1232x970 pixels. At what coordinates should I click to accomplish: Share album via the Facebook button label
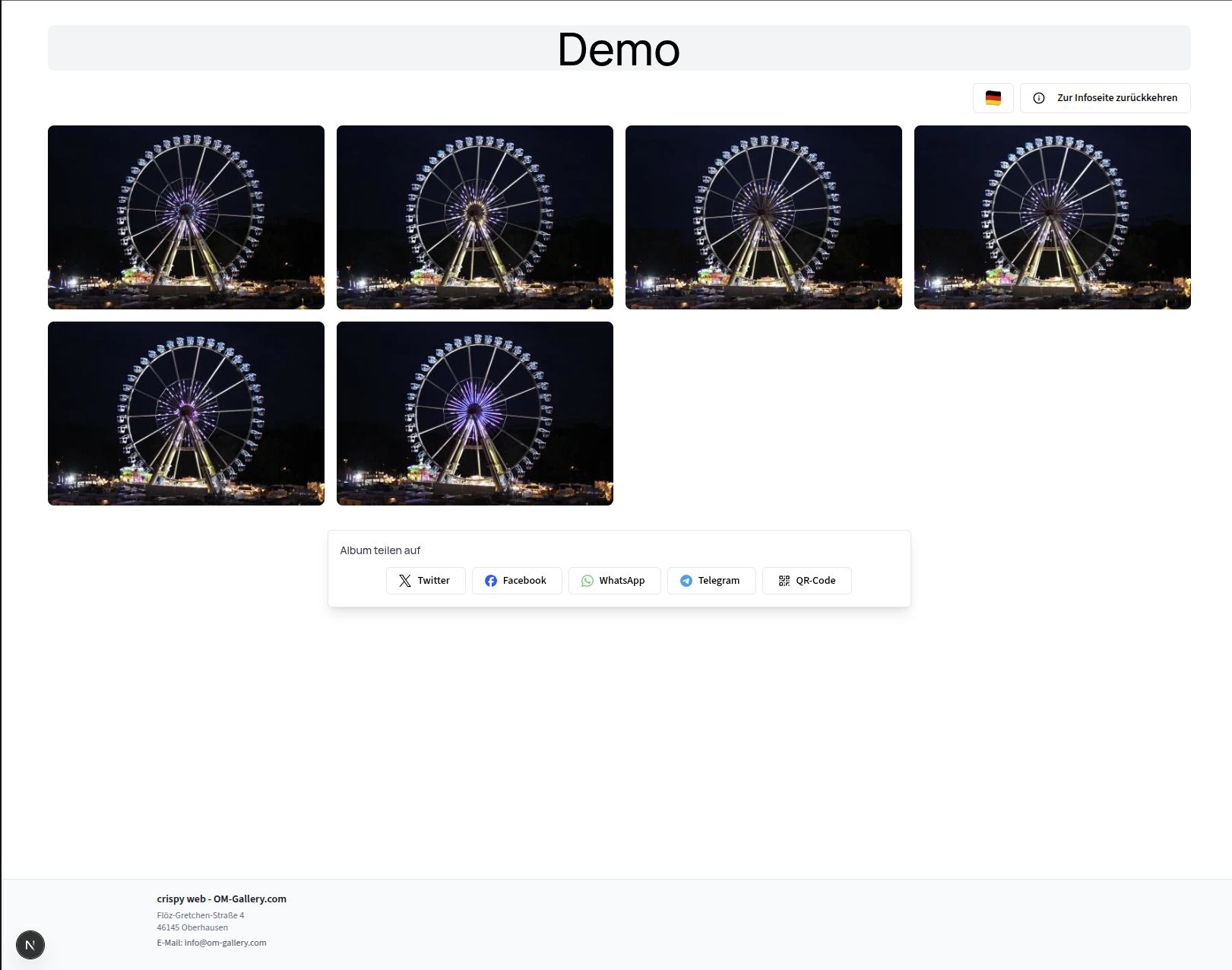coord(524,581)
